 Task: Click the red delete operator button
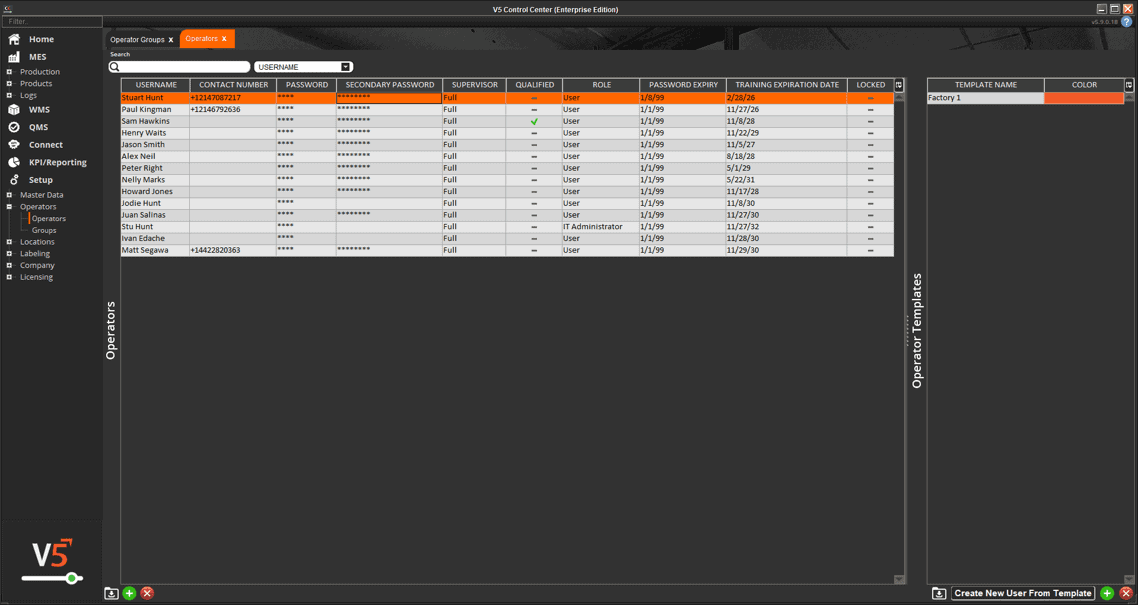point(147,593)
